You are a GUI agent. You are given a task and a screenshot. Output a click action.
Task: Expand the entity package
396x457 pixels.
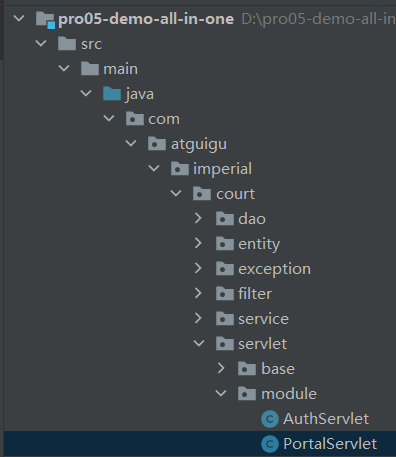[x=198, y=243]
